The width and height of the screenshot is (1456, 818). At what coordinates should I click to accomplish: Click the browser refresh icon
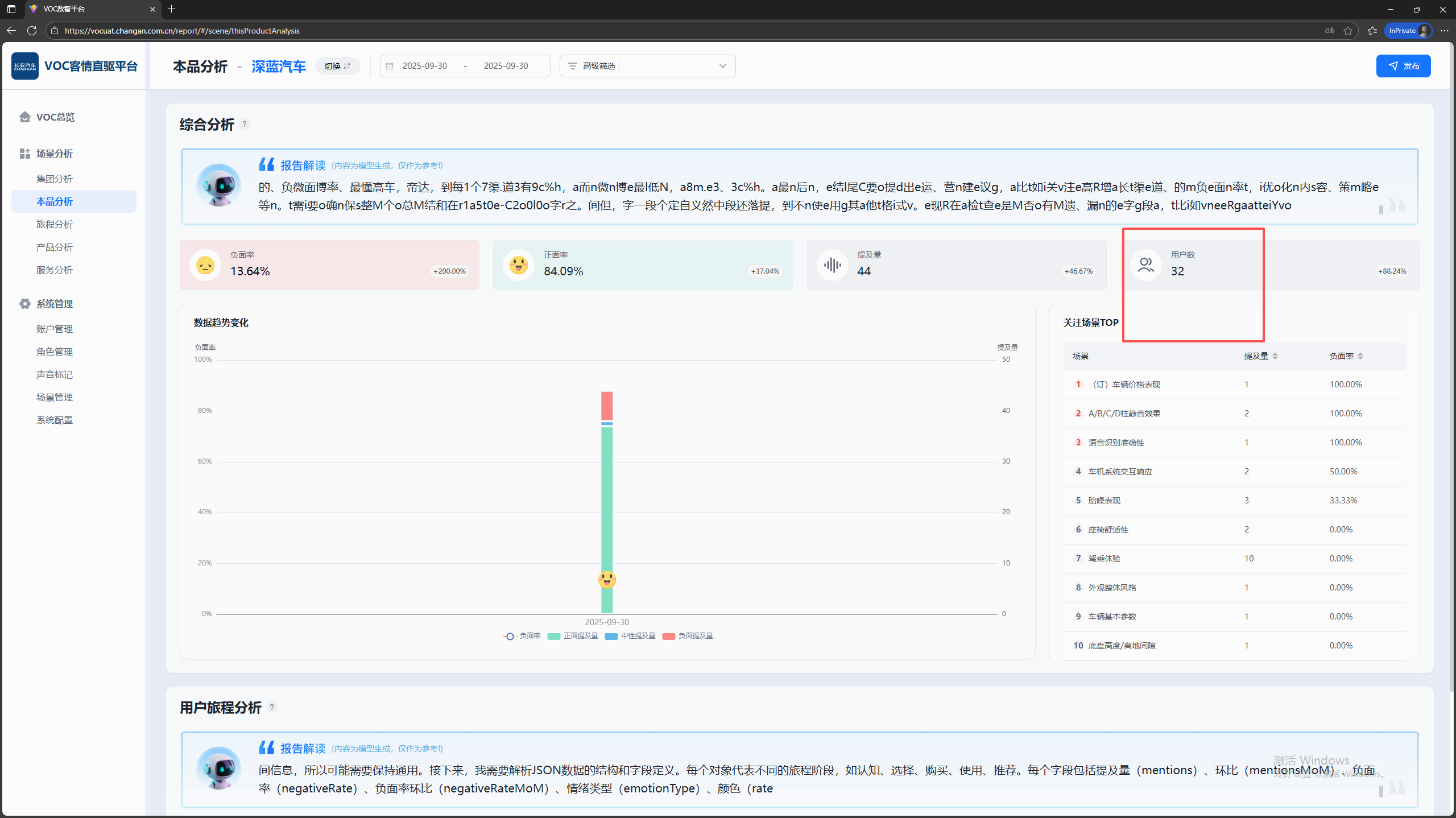[32, 31]
